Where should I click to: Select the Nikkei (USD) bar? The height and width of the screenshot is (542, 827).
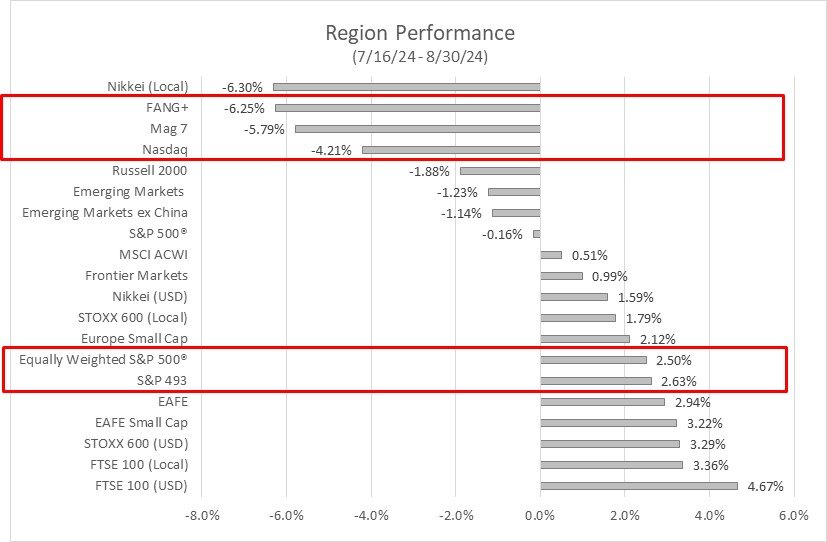[x=573, y=297]
